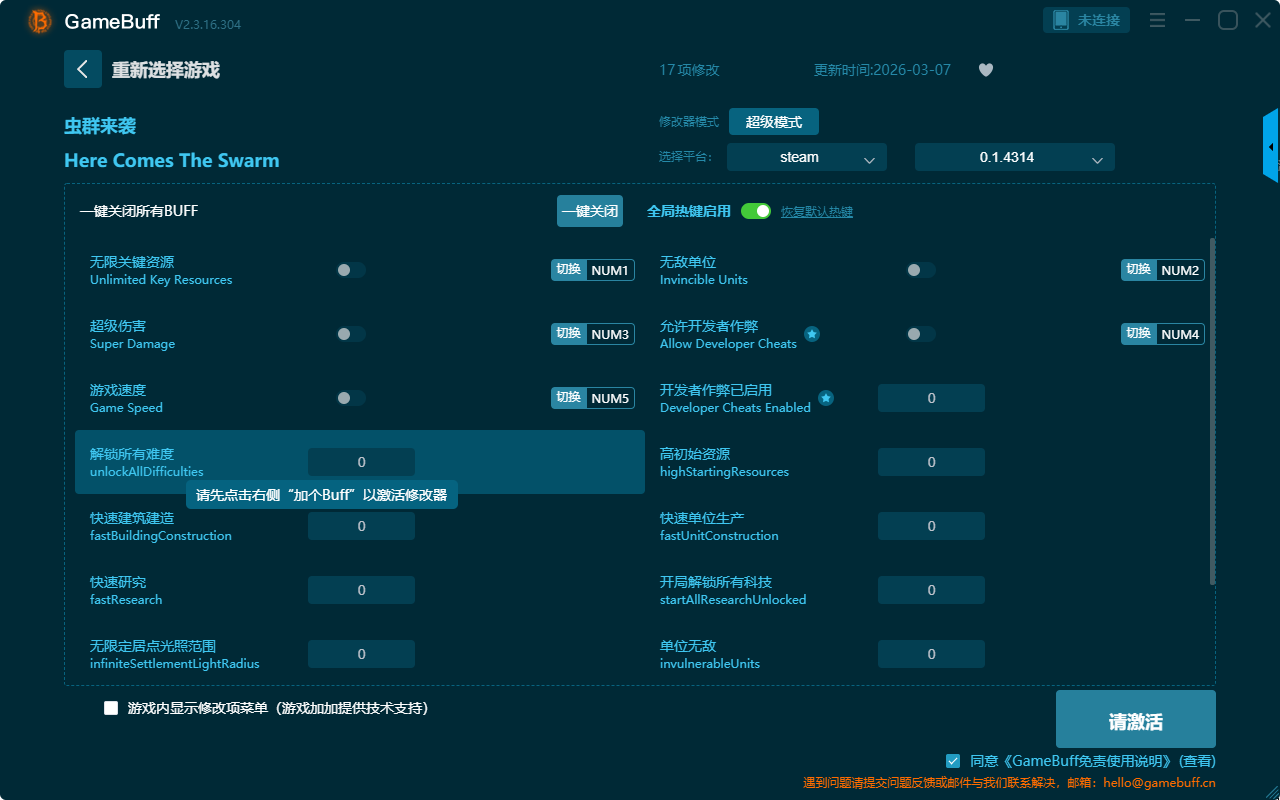Click the highStartingResources value field
Image resolution: width=1280 pixels, height=800 pixels.
[931, 462]
